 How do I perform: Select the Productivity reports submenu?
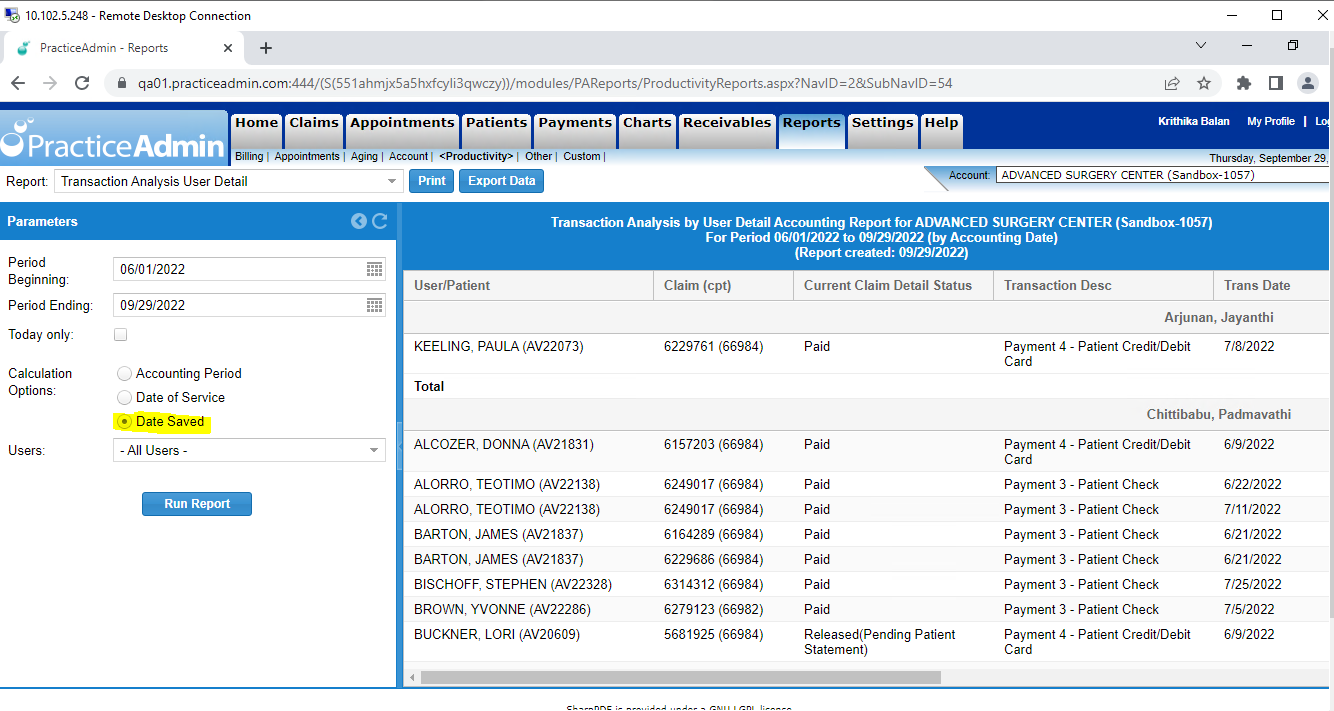(x=476, y=156)
